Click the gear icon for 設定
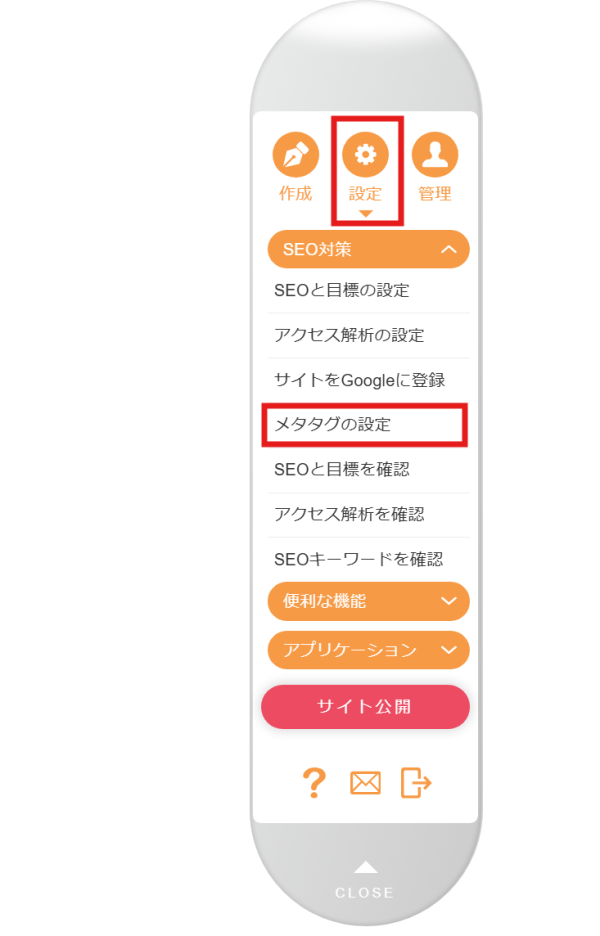Screen dimensions: 600x936 coord(365,154)
